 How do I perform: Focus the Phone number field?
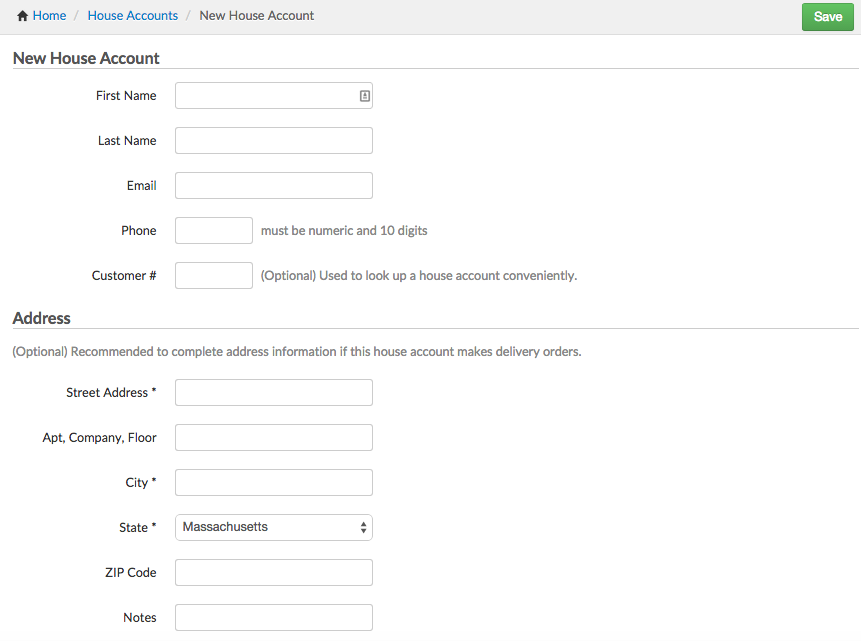click(213, 231)
